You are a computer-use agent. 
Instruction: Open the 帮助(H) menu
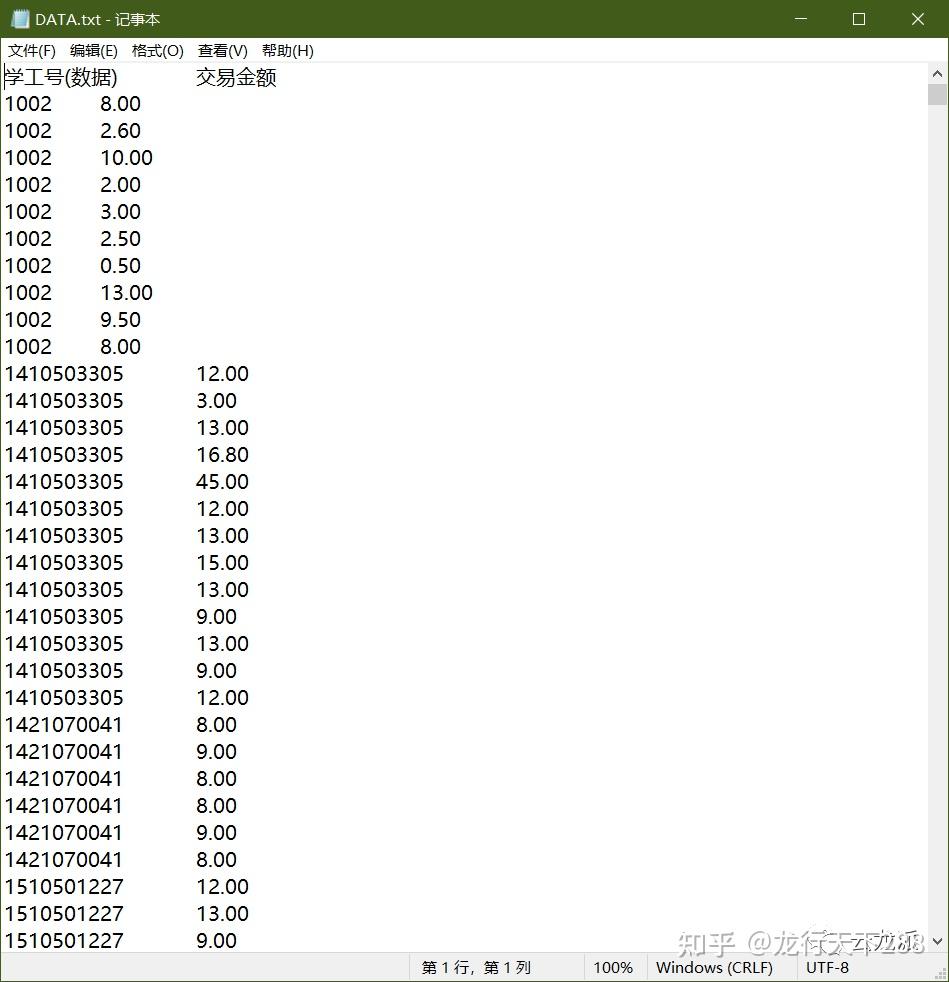coord(286,50)
